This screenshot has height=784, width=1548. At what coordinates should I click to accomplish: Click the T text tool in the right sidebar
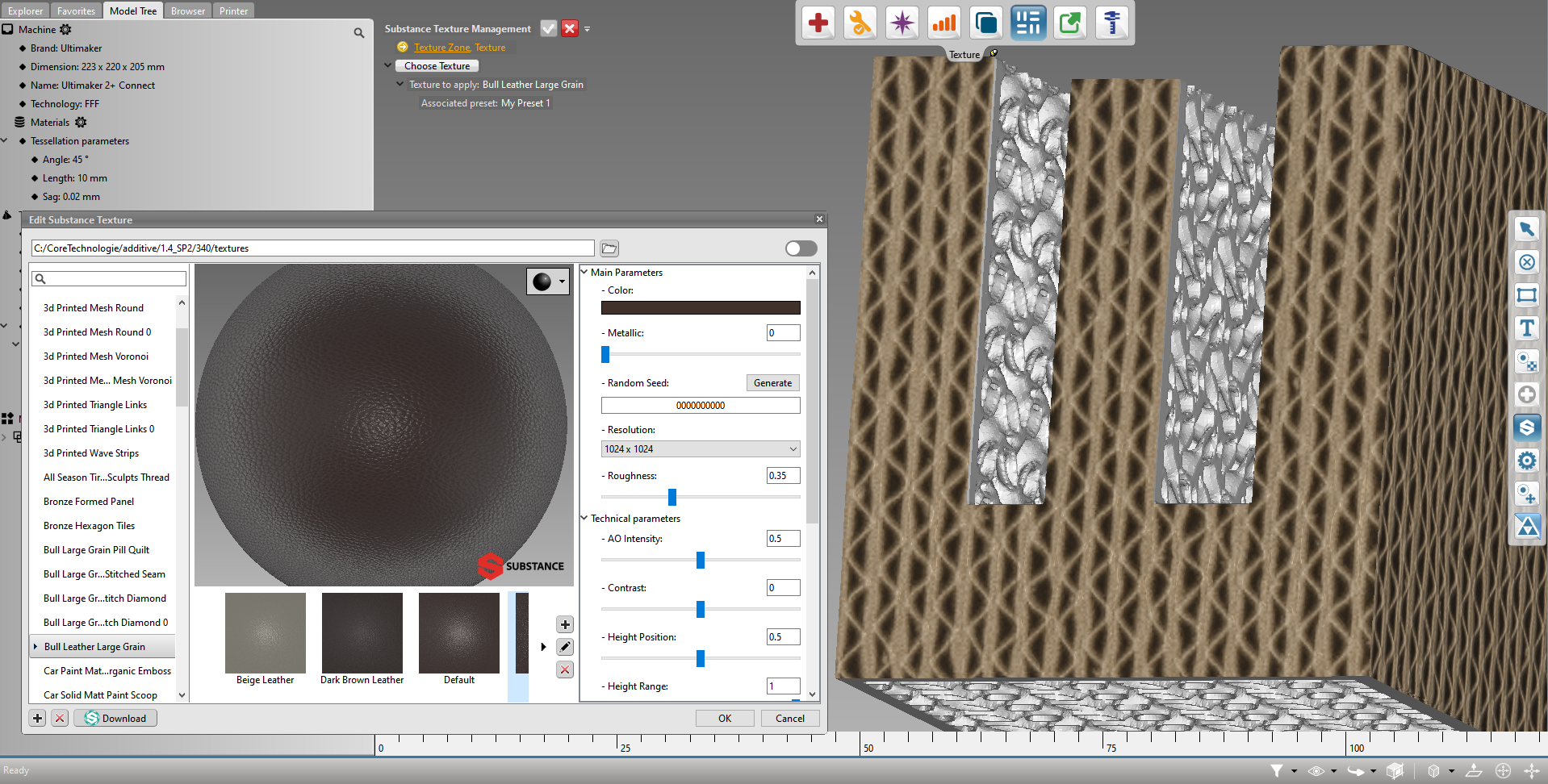(1526, 327)
